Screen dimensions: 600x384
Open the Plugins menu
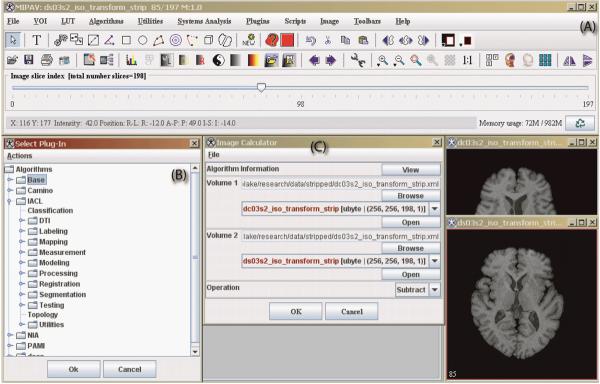258,21
